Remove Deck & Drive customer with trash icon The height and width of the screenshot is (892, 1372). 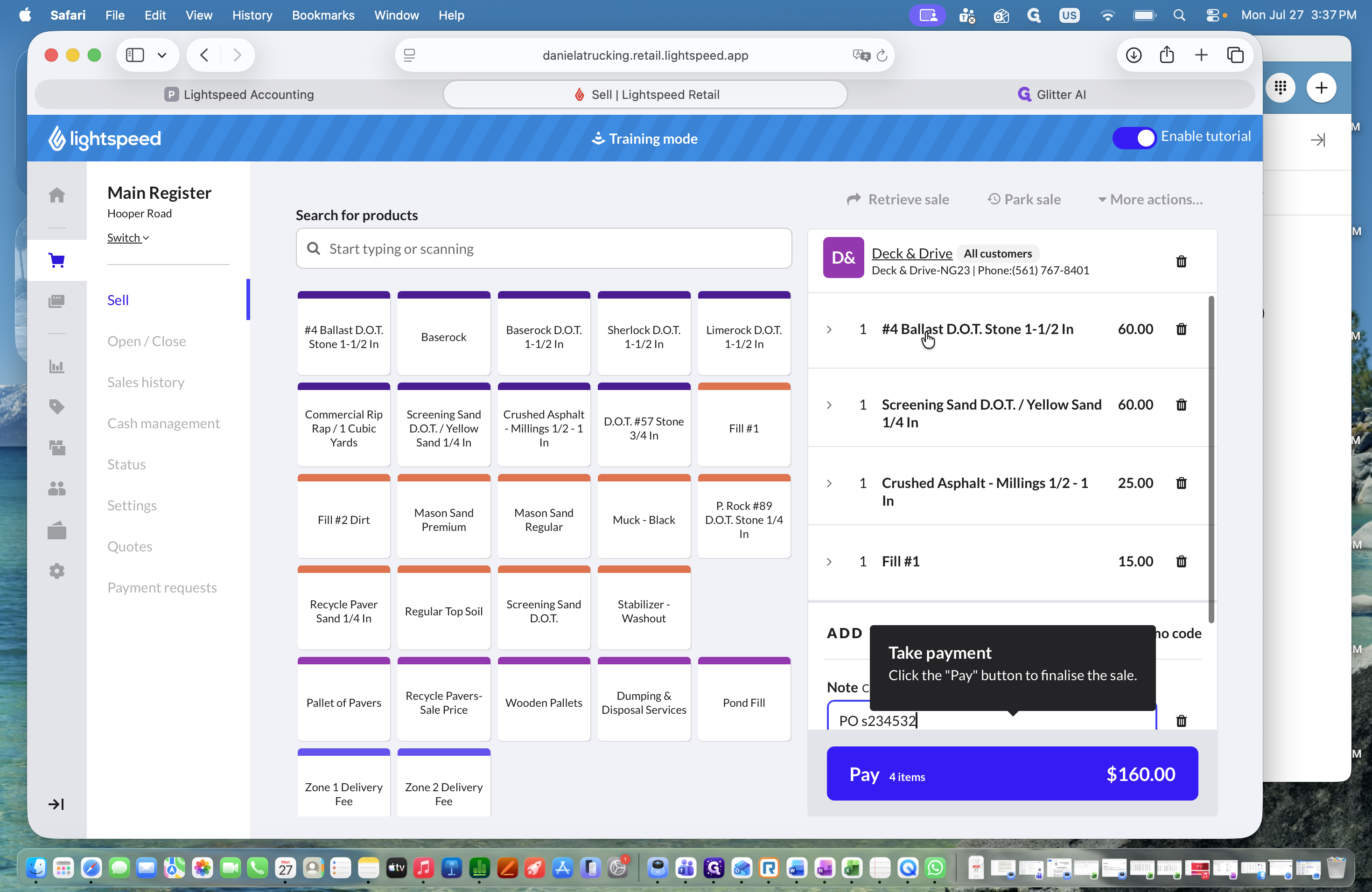tap(1181, 262)
